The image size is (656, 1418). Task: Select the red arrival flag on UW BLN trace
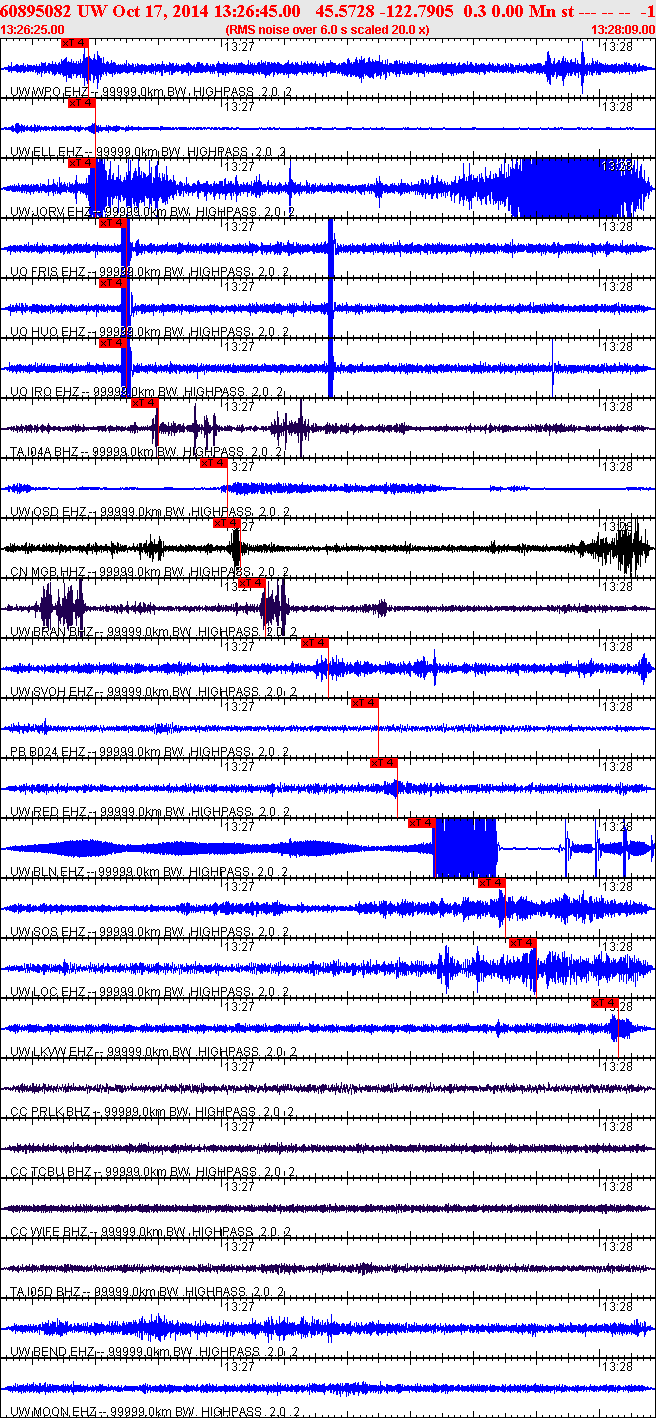coord(421,823)
